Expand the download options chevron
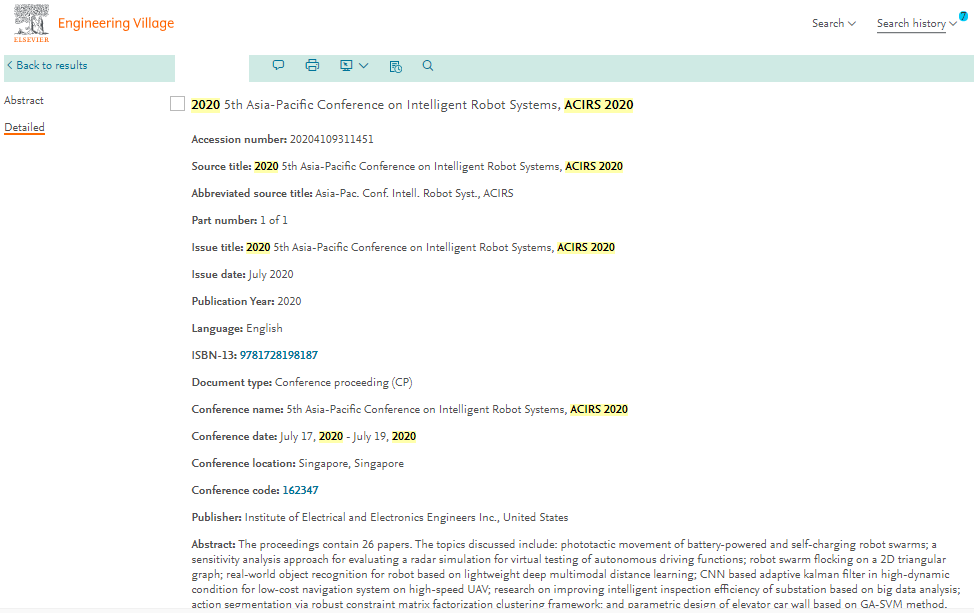Screen dimensions: 974x613 tap(364, 65)
